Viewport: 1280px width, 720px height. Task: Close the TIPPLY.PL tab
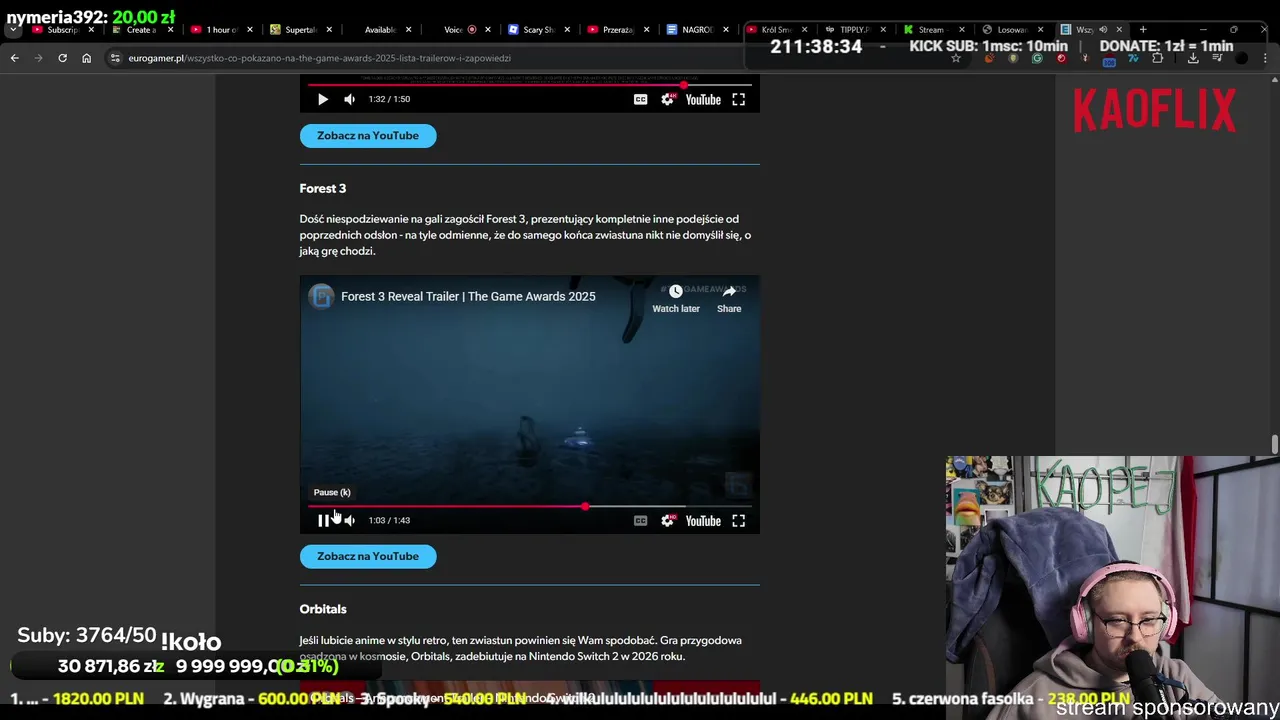882,30
